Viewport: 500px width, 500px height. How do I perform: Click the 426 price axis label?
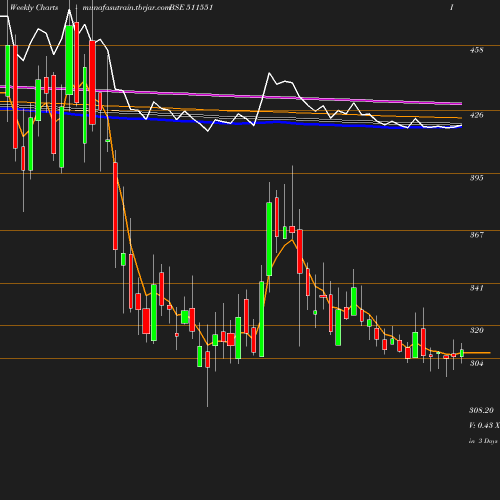(x=476, y=115)
